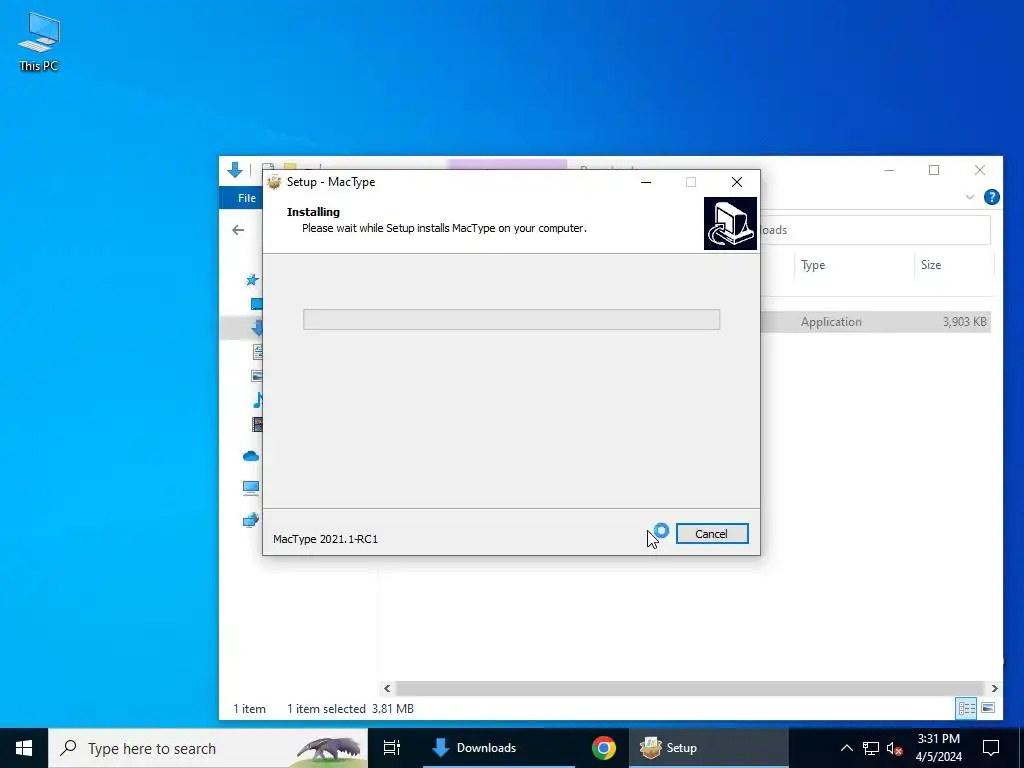The image size is (1024, 768).
Task: Click the installer computer graphic icon
Action: (730, 223)
